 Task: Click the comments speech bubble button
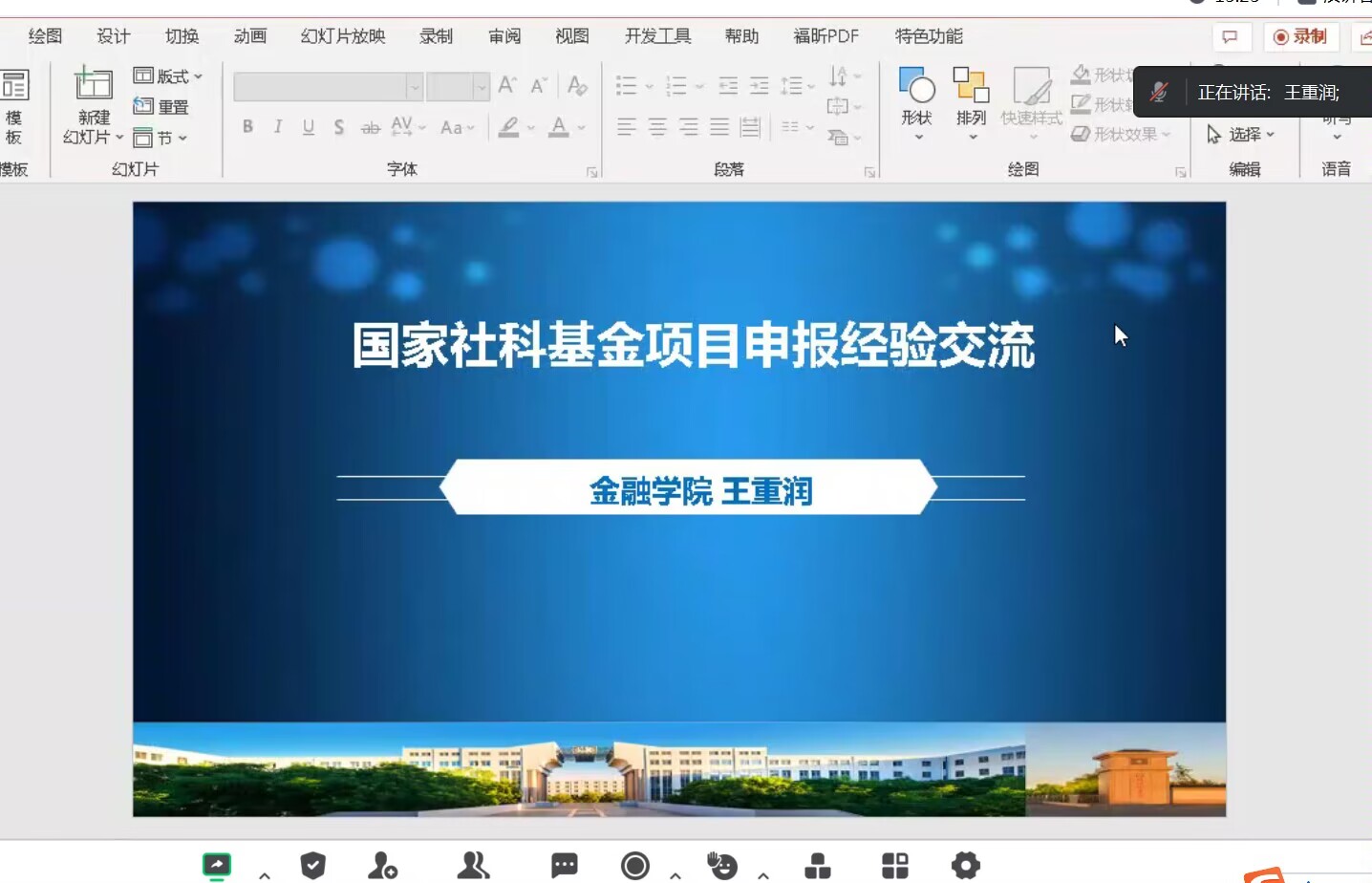1231,36
